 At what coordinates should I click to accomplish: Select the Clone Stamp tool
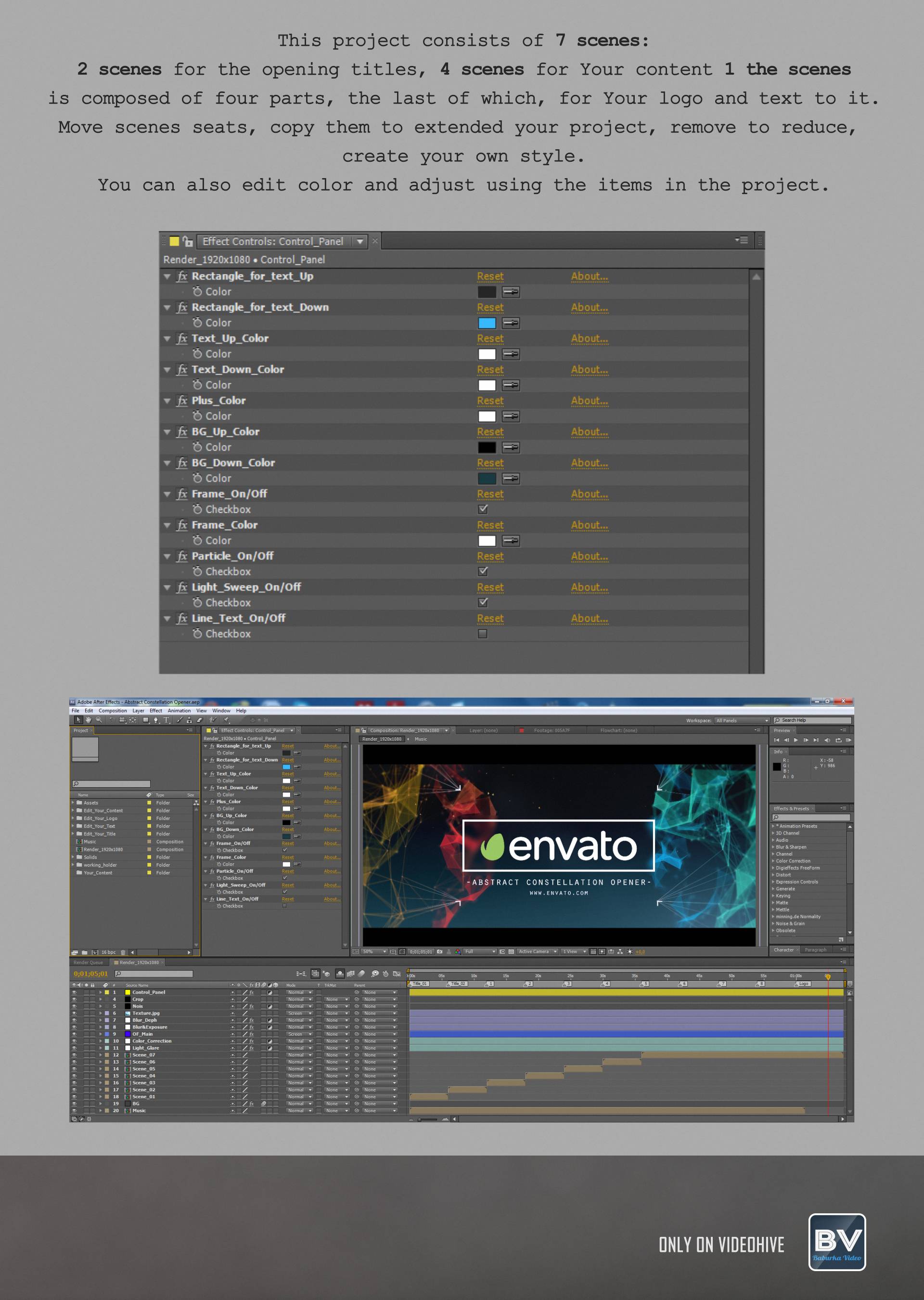pos(190,720)
